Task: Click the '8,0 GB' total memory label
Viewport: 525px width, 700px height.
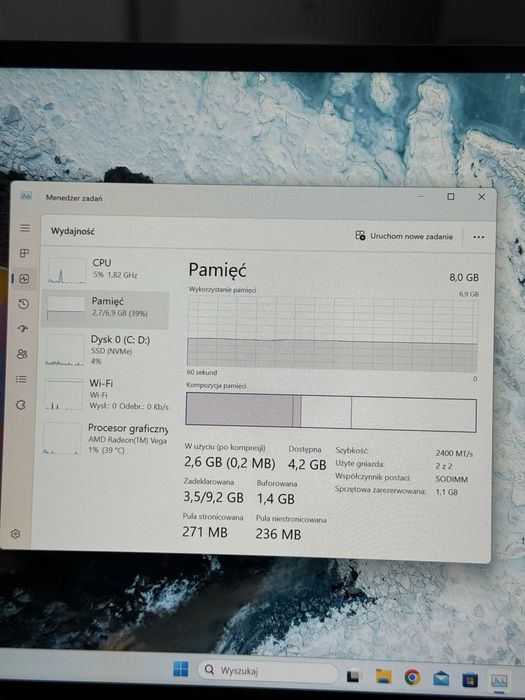Action: (x=464, y=277)
